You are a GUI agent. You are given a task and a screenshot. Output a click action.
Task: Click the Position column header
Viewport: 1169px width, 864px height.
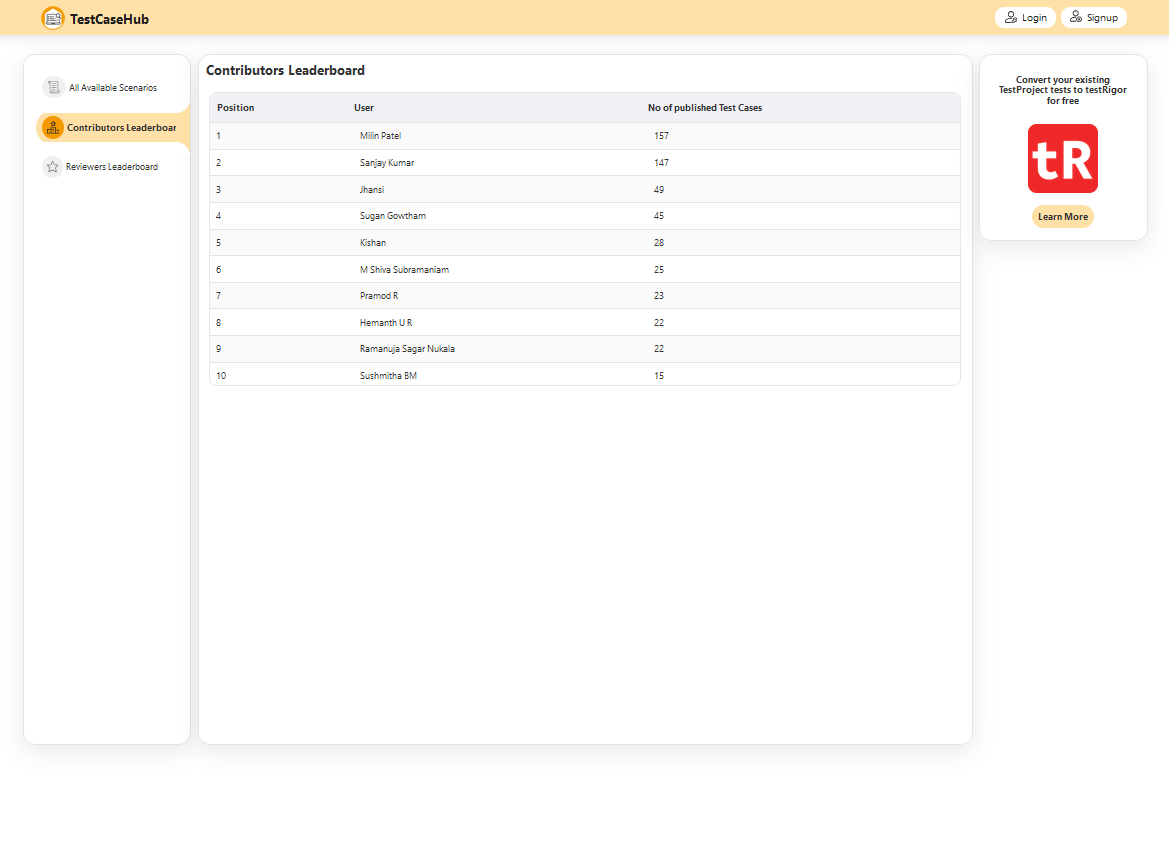click(236, 107)
